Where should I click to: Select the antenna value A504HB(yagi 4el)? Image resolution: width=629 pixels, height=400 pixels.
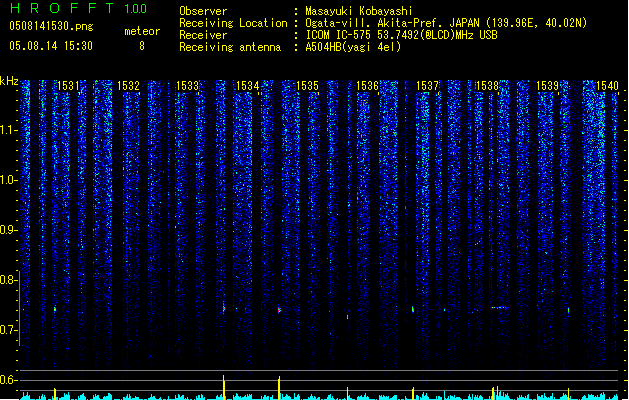(353, 47)
